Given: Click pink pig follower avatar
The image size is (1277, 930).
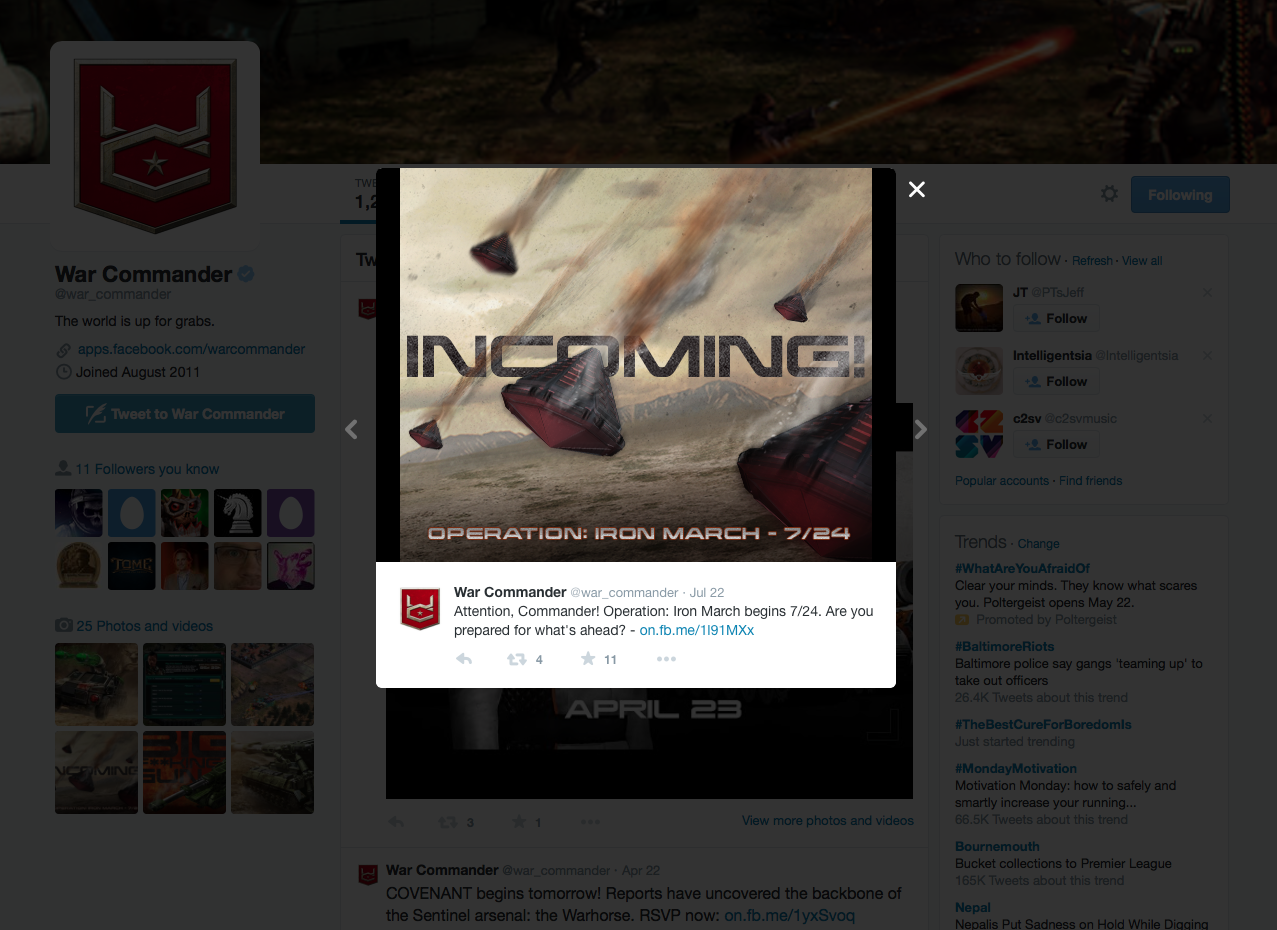Looking at the screenshot, I should tap(291, 566).
